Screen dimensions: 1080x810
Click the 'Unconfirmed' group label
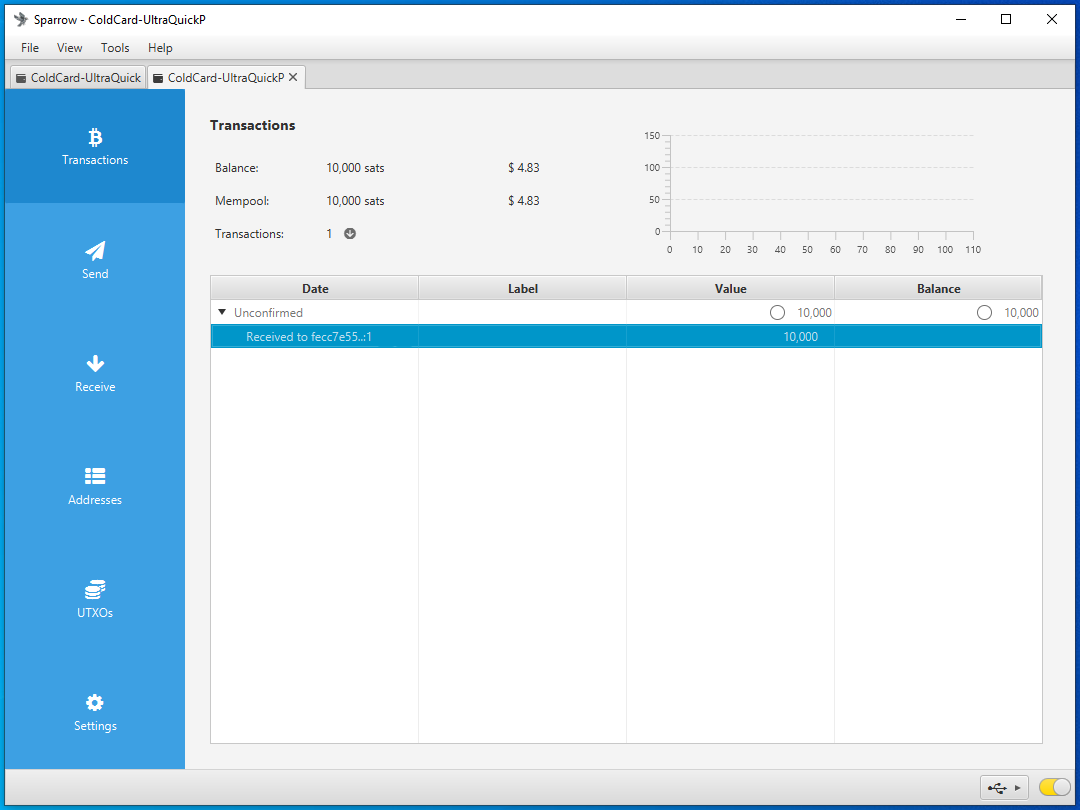click(268, 313)
